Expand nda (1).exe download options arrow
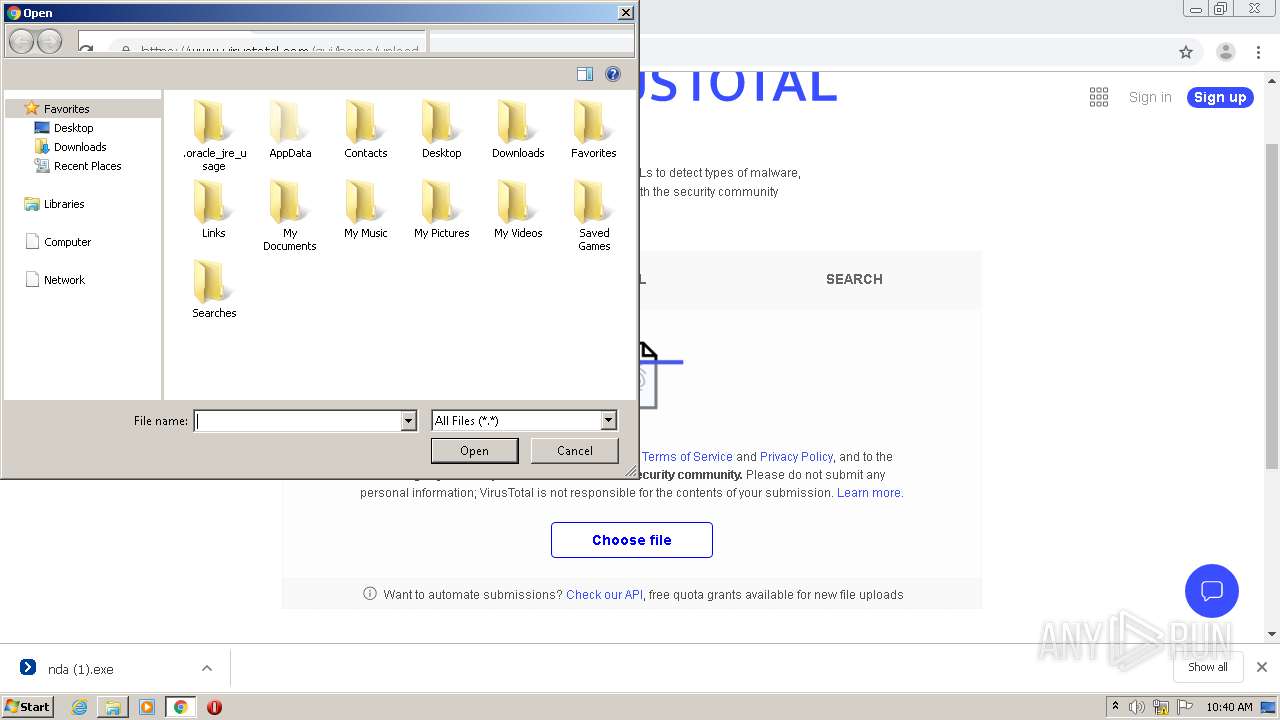The image size is (1280, 720). [x=207, y=669]
